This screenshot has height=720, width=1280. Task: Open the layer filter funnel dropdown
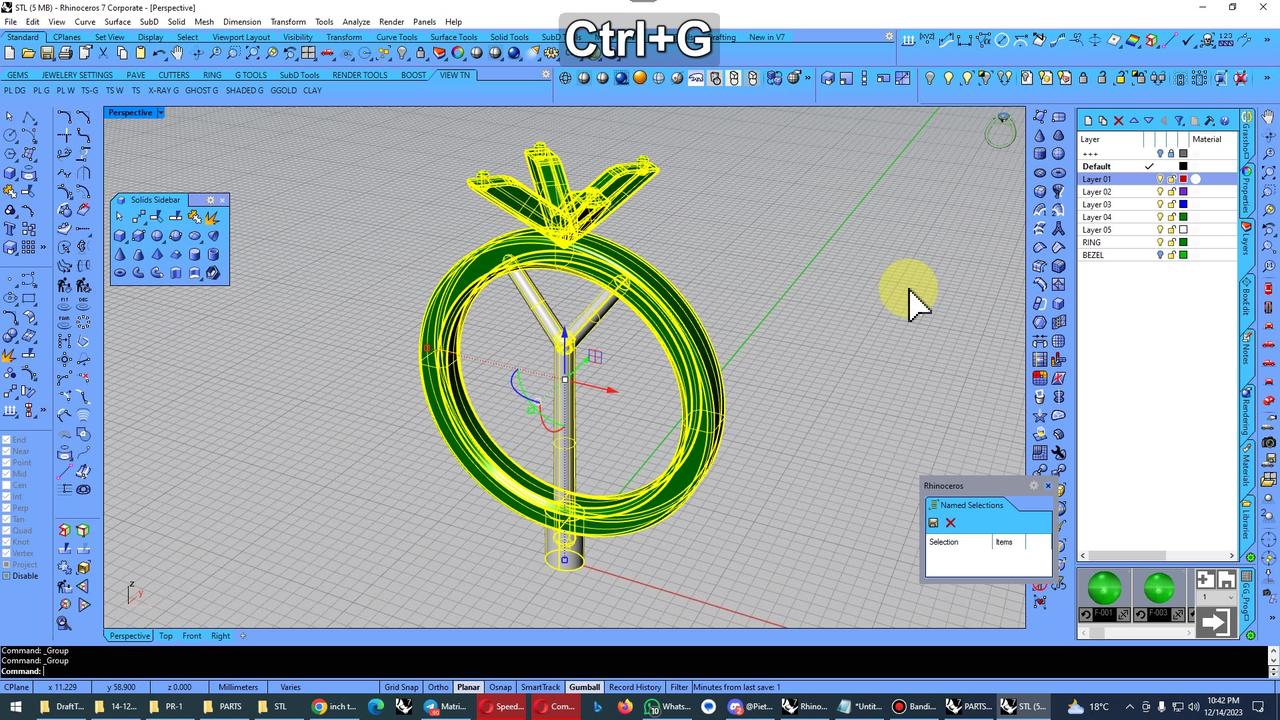tap(1180, 121)
